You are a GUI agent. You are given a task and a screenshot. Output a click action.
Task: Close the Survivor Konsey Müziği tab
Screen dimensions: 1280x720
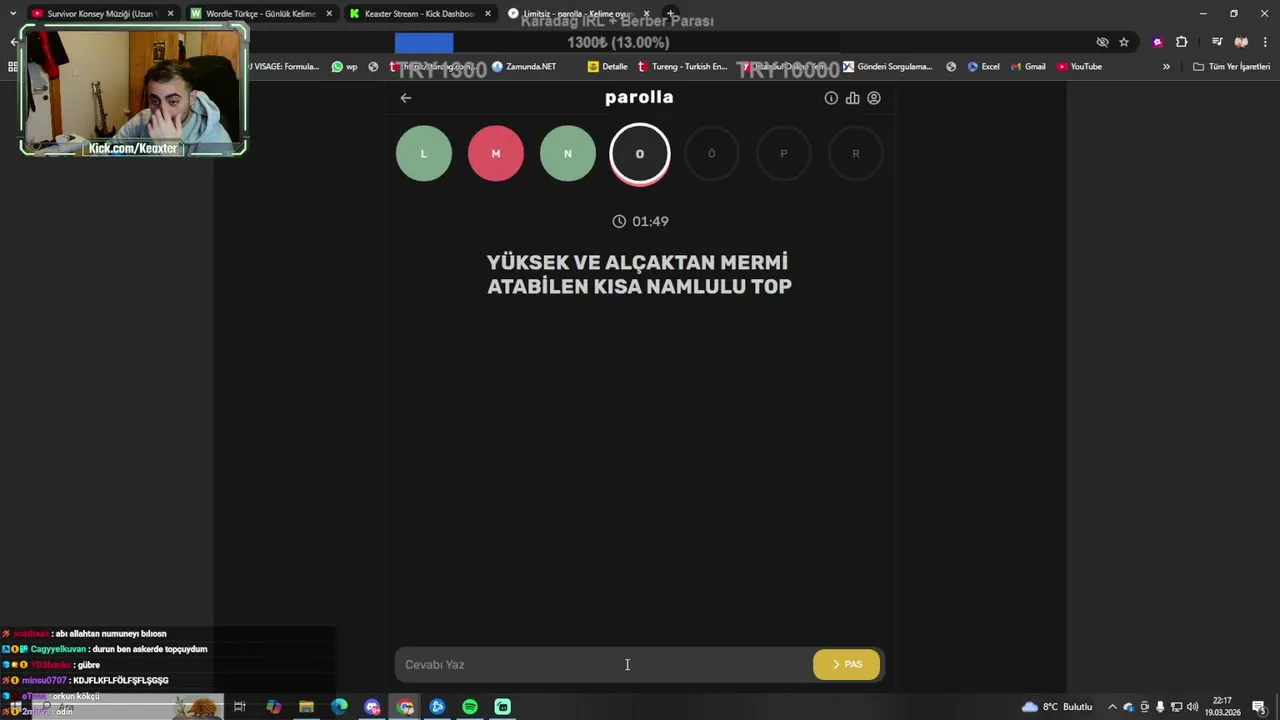point(170,14)
